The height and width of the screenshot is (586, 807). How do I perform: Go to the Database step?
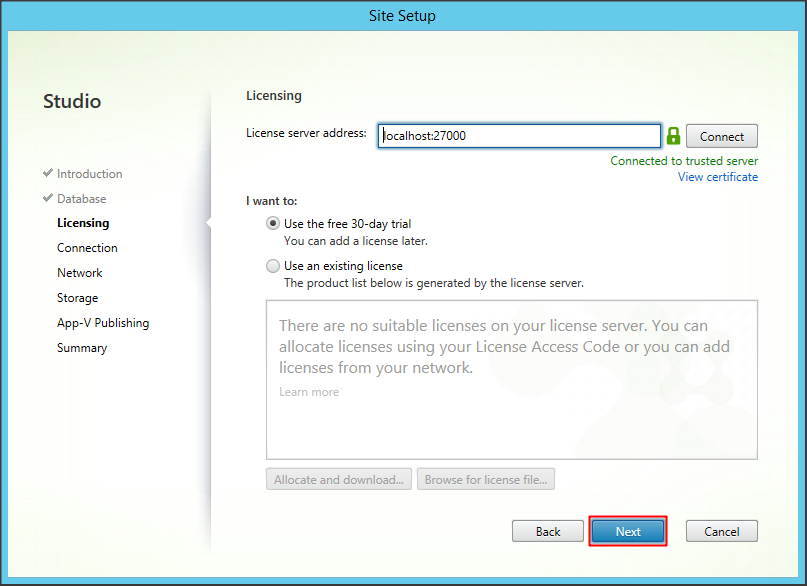81,199
